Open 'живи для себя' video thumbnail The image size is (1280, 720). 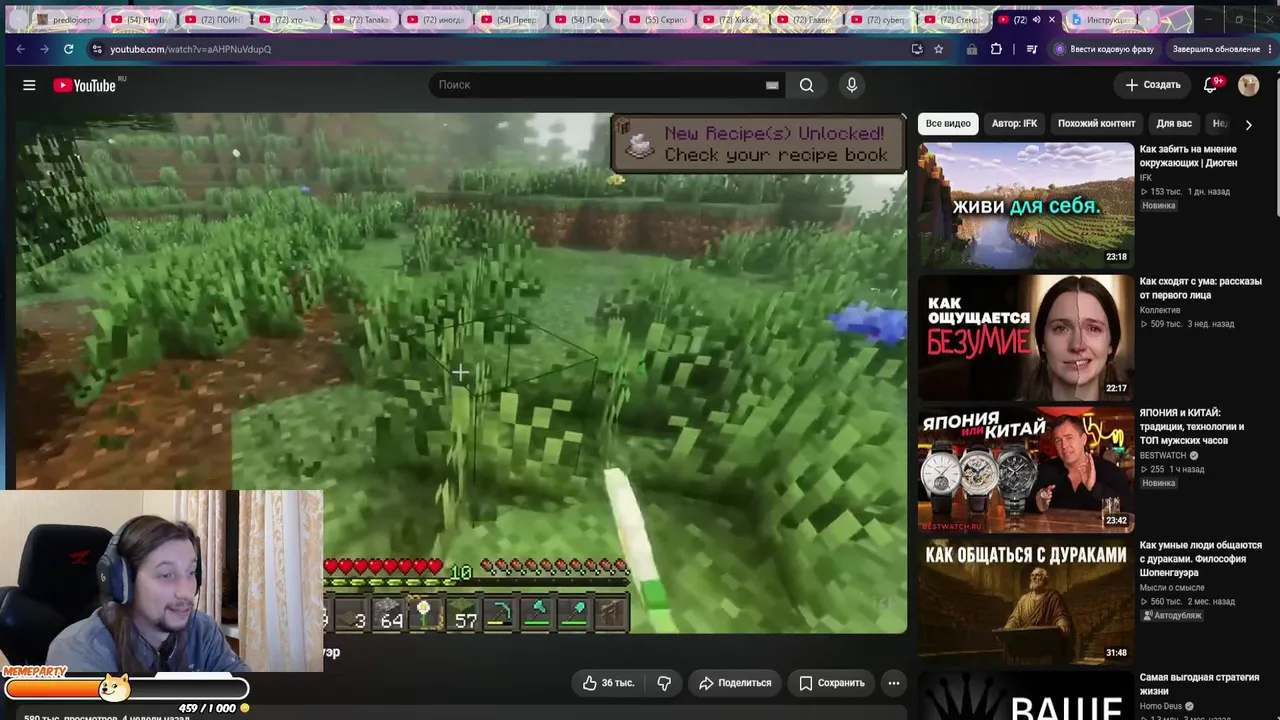tap(1026, 205)
